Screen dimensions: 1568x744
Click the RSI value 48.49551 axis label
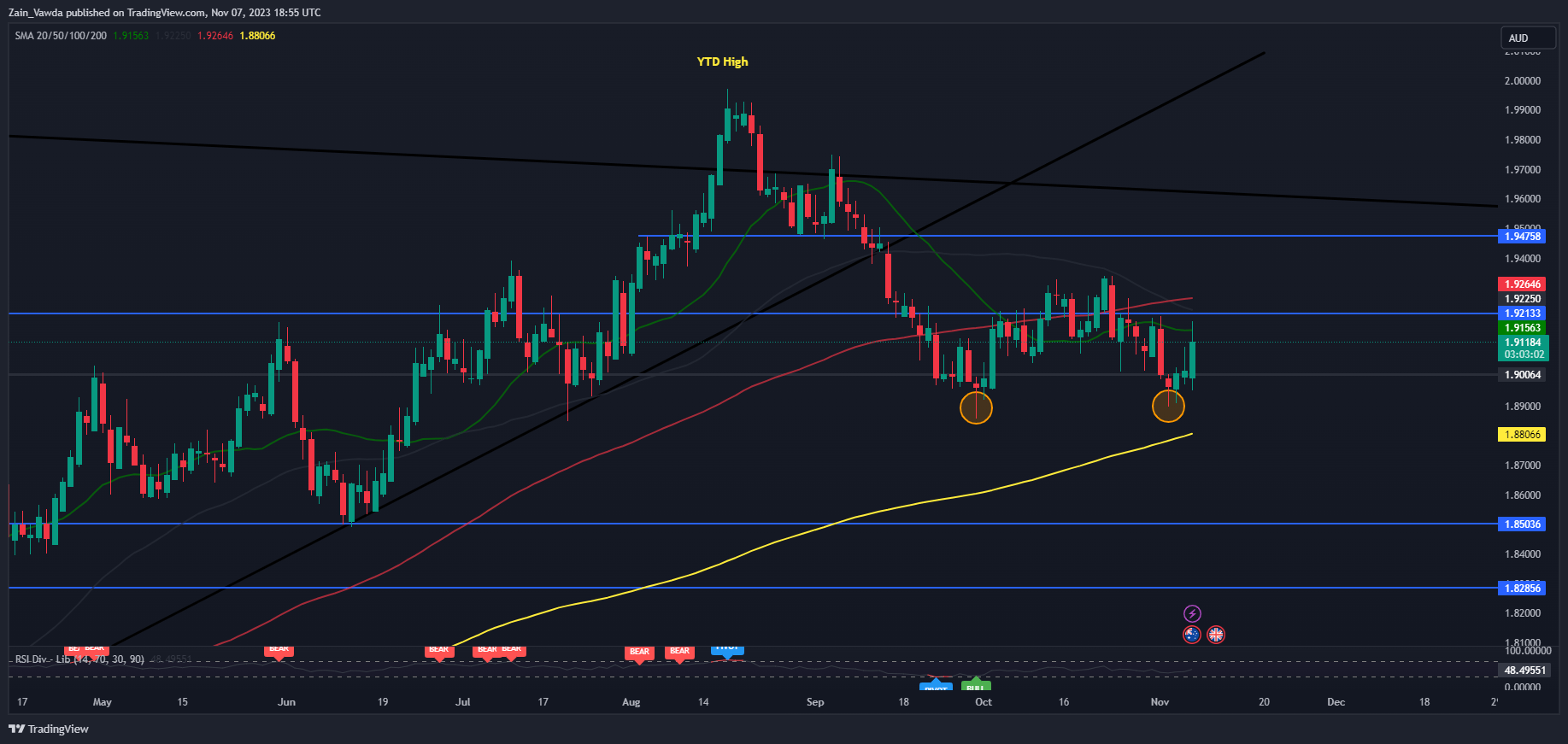pos(1523,671)
